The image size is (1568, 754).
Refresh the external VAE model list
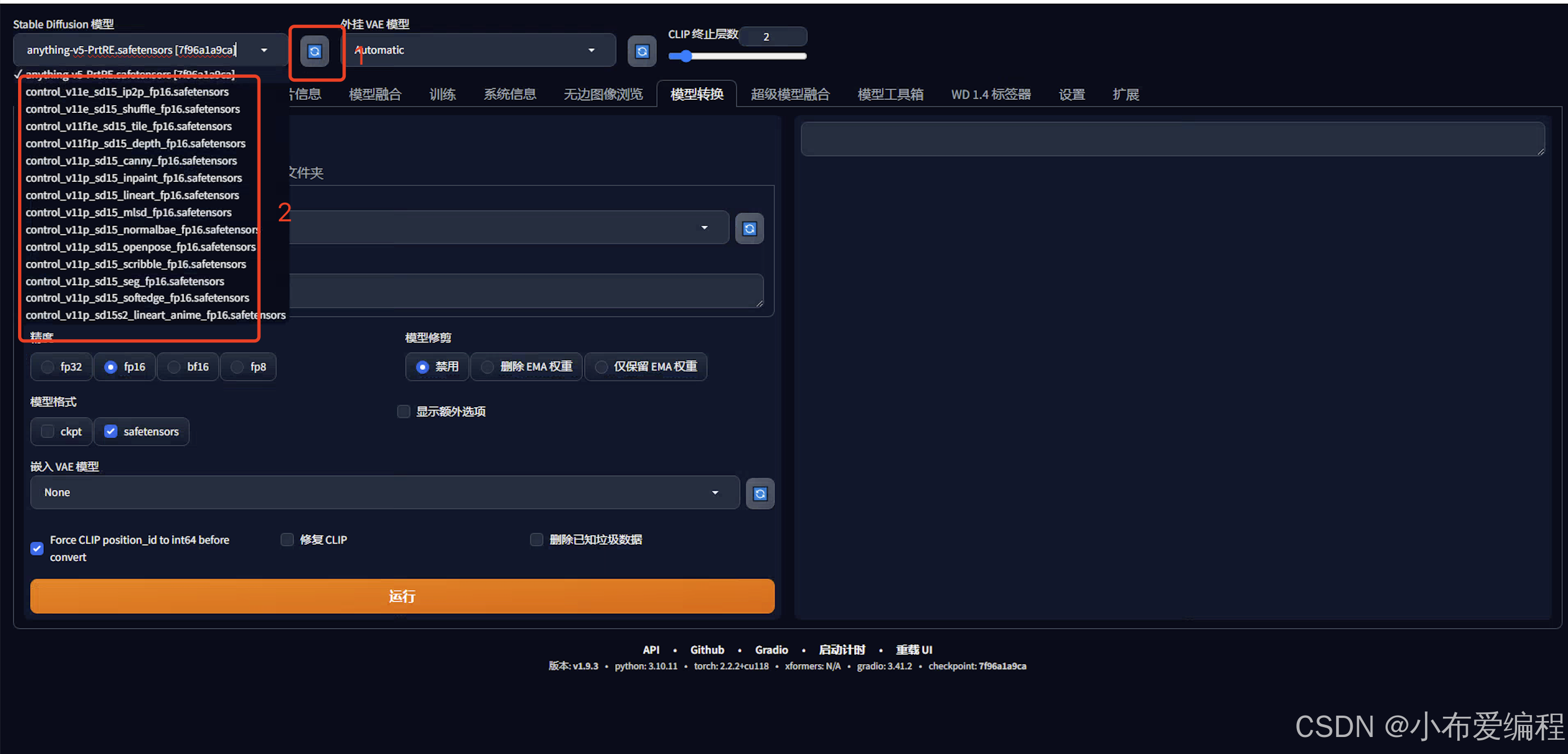[x=642, y=51]
